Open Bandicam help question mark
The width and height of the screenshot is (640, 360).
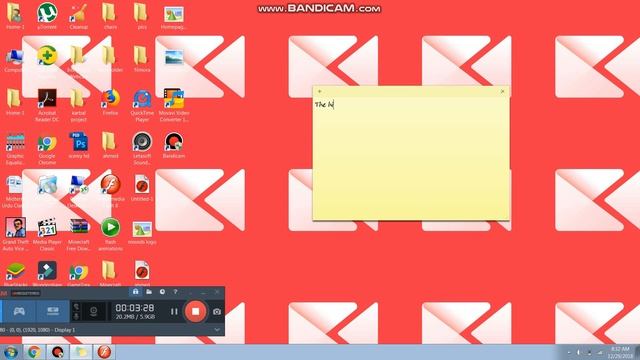pyautogui.click(x=175, y=291)
